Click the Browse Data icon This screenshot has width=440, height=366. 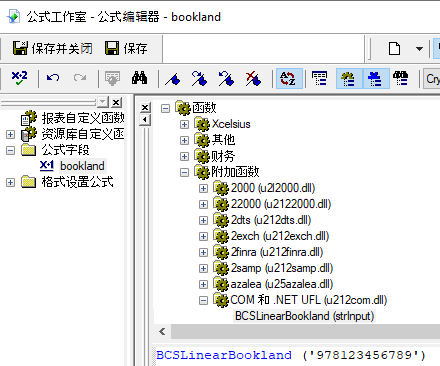tap(112, 78)
